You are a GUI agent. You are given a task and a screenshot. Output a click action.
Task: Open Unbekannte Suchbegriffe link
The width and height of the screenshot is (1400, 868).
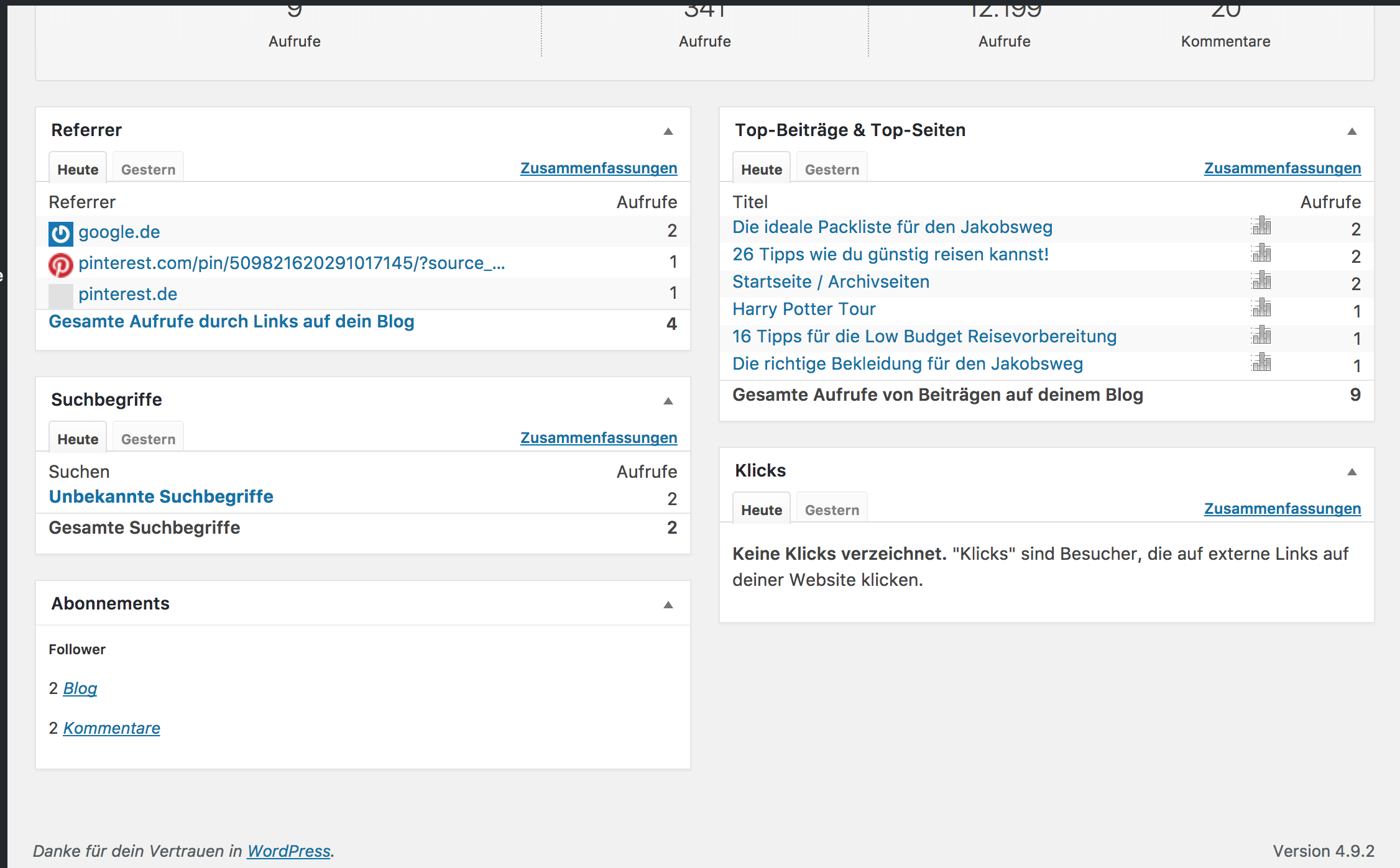[x=161, y=496]
